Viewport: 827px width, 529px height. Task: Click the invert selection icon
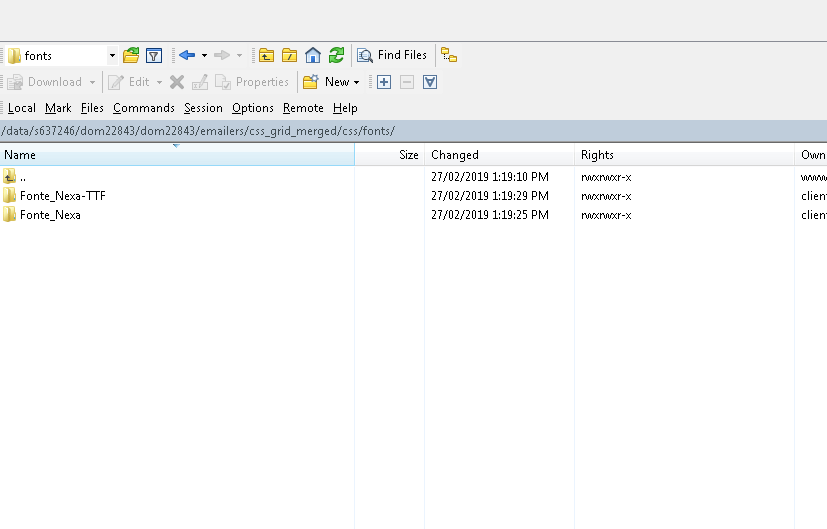pos(430,82)
